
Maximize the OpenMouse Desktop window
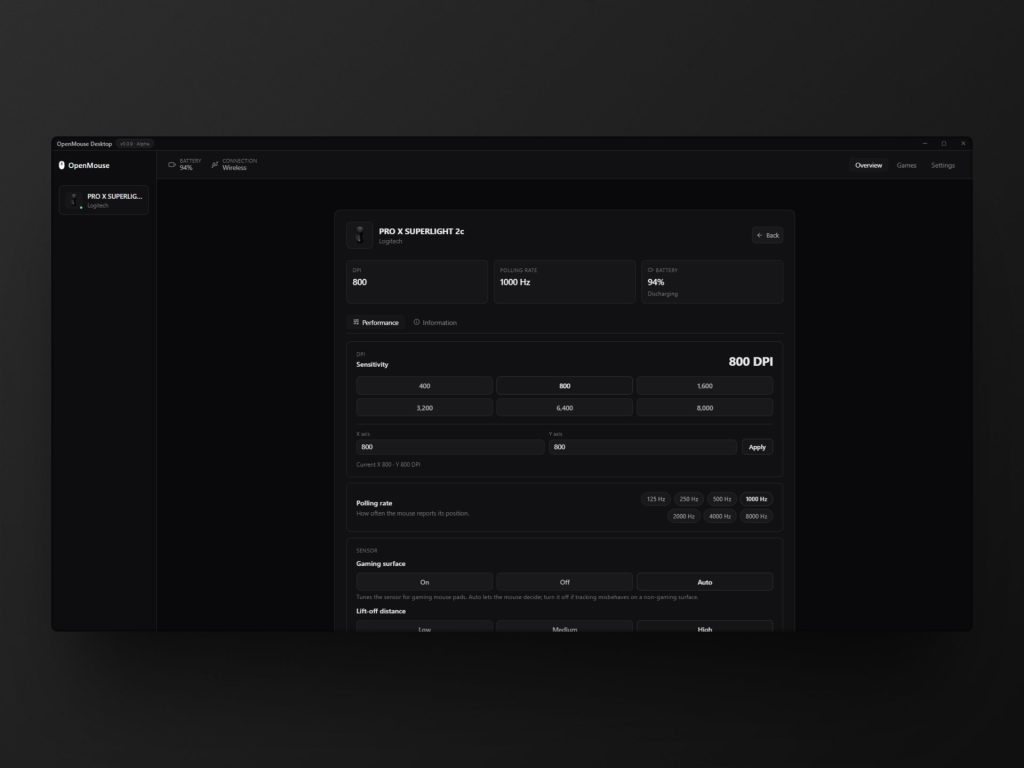click(x=944, y=144)
